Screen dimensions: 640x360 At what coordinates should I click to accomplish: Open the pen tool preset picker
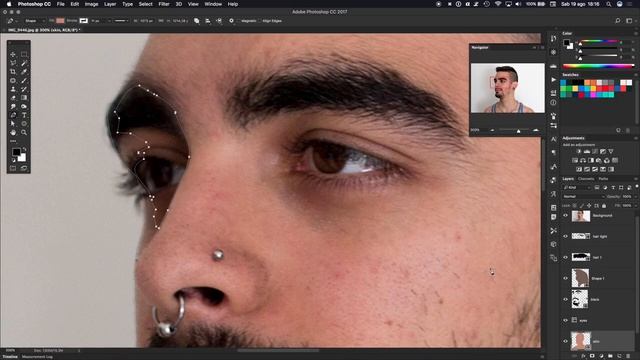12,21
